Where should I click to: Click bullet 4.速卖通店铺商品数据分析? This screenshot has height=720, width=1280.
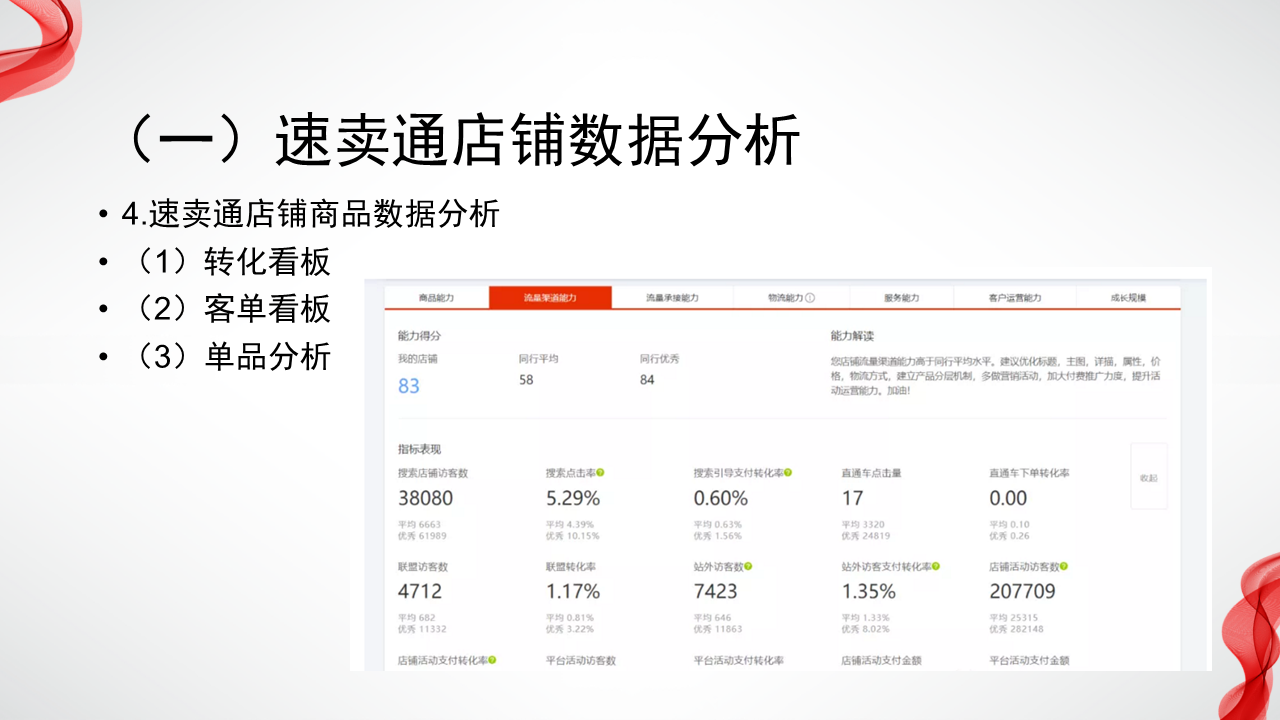coord(310,214)
